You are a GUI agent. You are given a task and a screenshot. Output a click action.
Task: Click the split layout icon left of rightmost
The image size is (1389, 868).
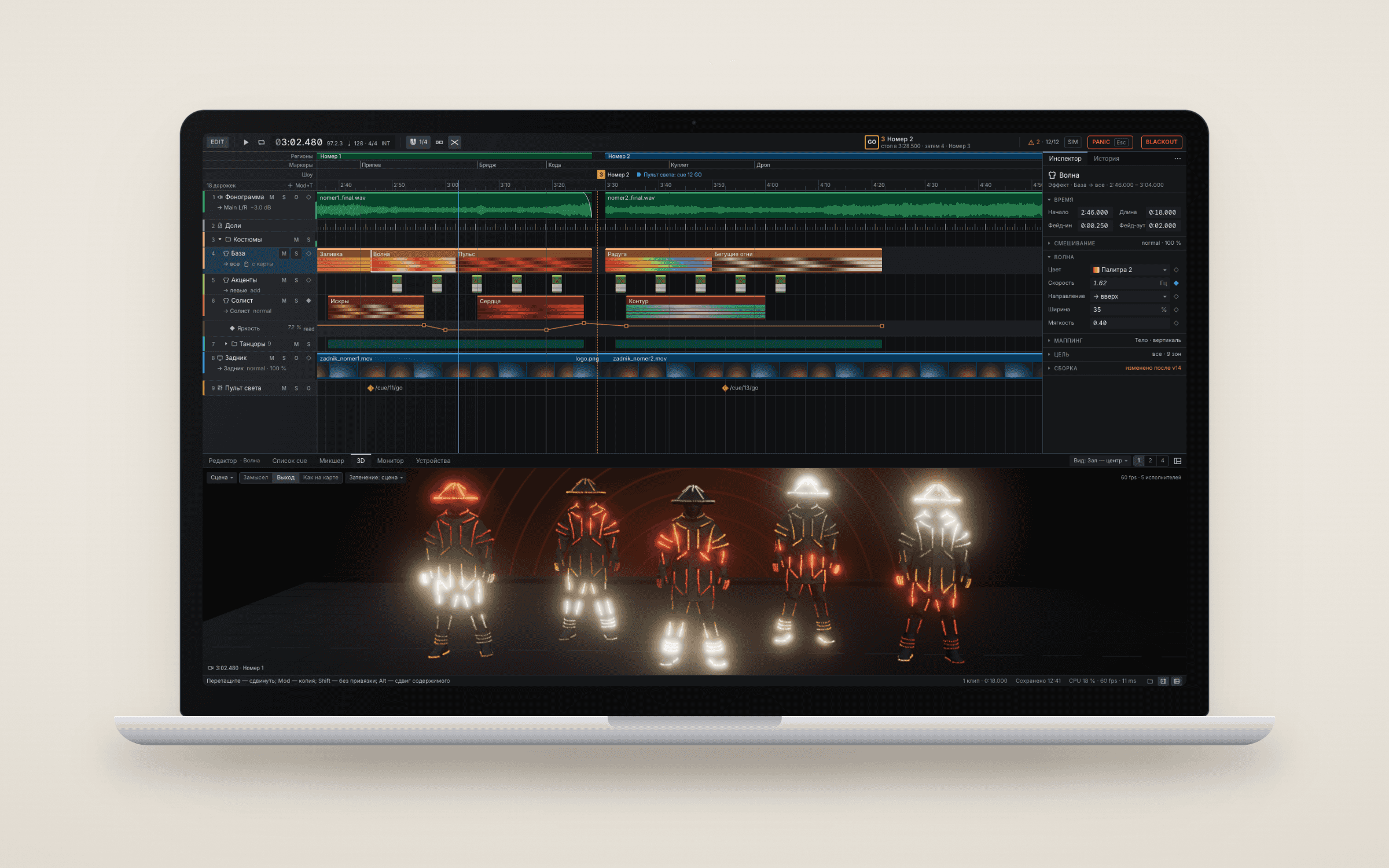[1163, 681]
